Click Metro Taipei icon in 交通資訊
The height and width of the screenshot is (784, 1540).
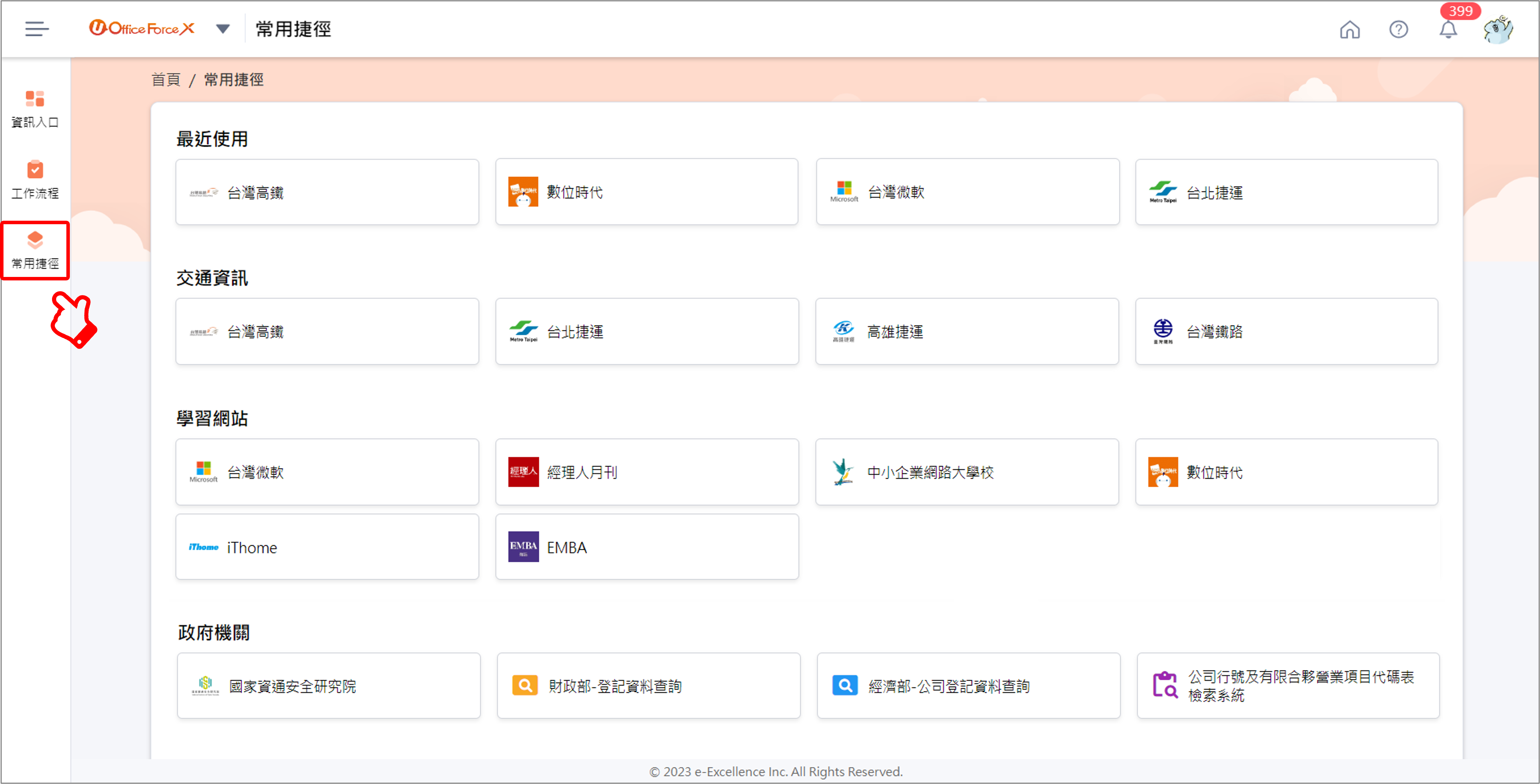(x=523, y=331)
